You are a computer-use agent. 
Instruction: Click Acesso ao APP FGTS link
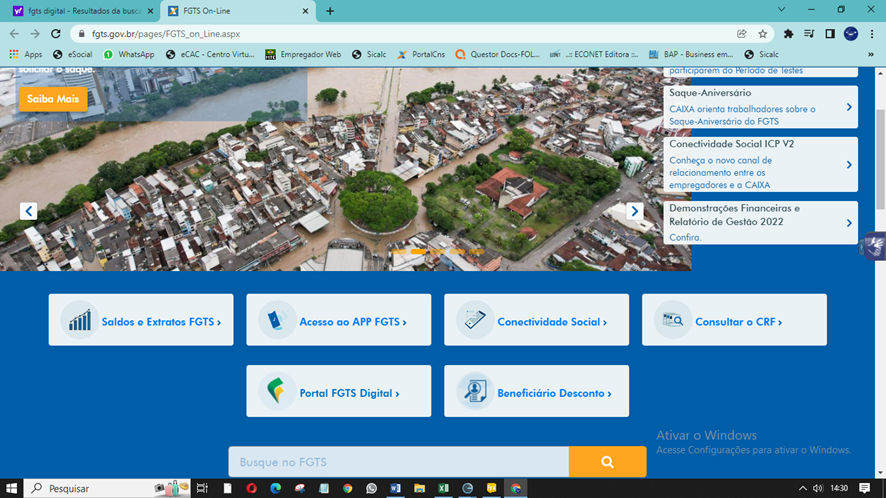point(338,321)
